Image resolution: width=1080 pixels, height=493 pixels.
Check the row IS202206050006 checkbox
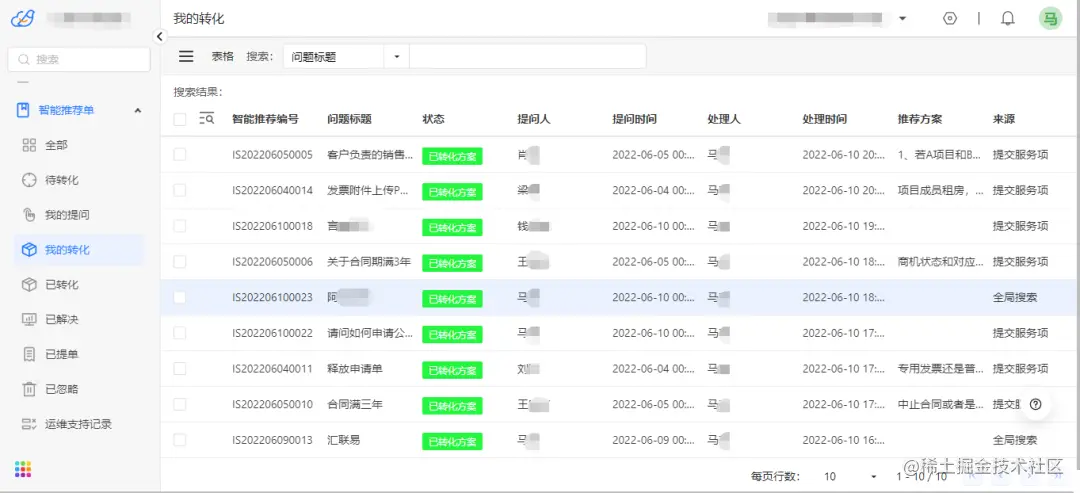pyautogui.click(x=180, y=262)
